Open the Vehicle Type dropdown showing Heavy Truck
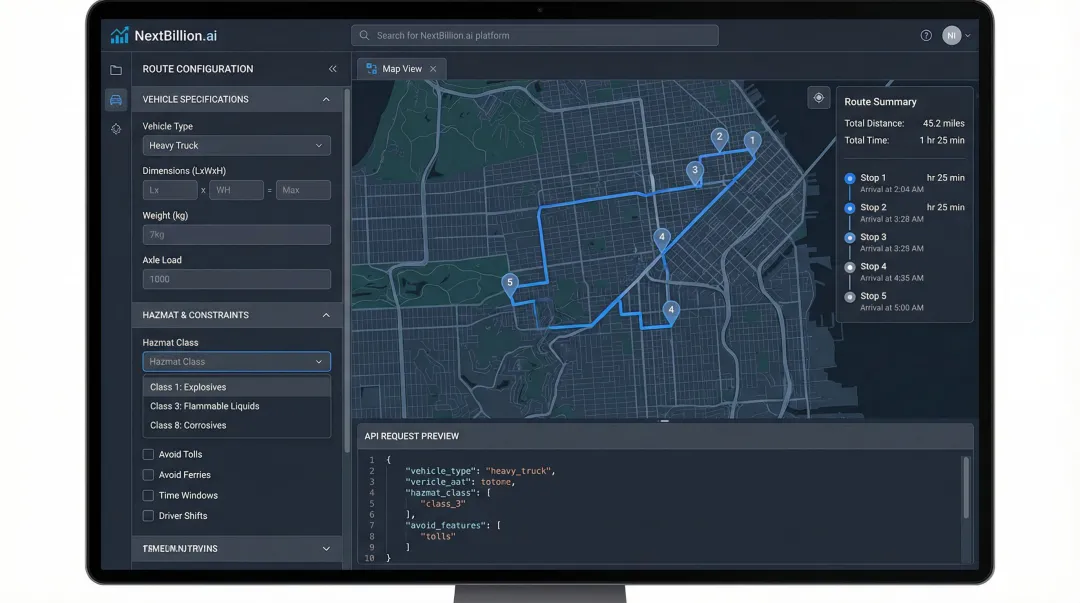 point(236,145)
